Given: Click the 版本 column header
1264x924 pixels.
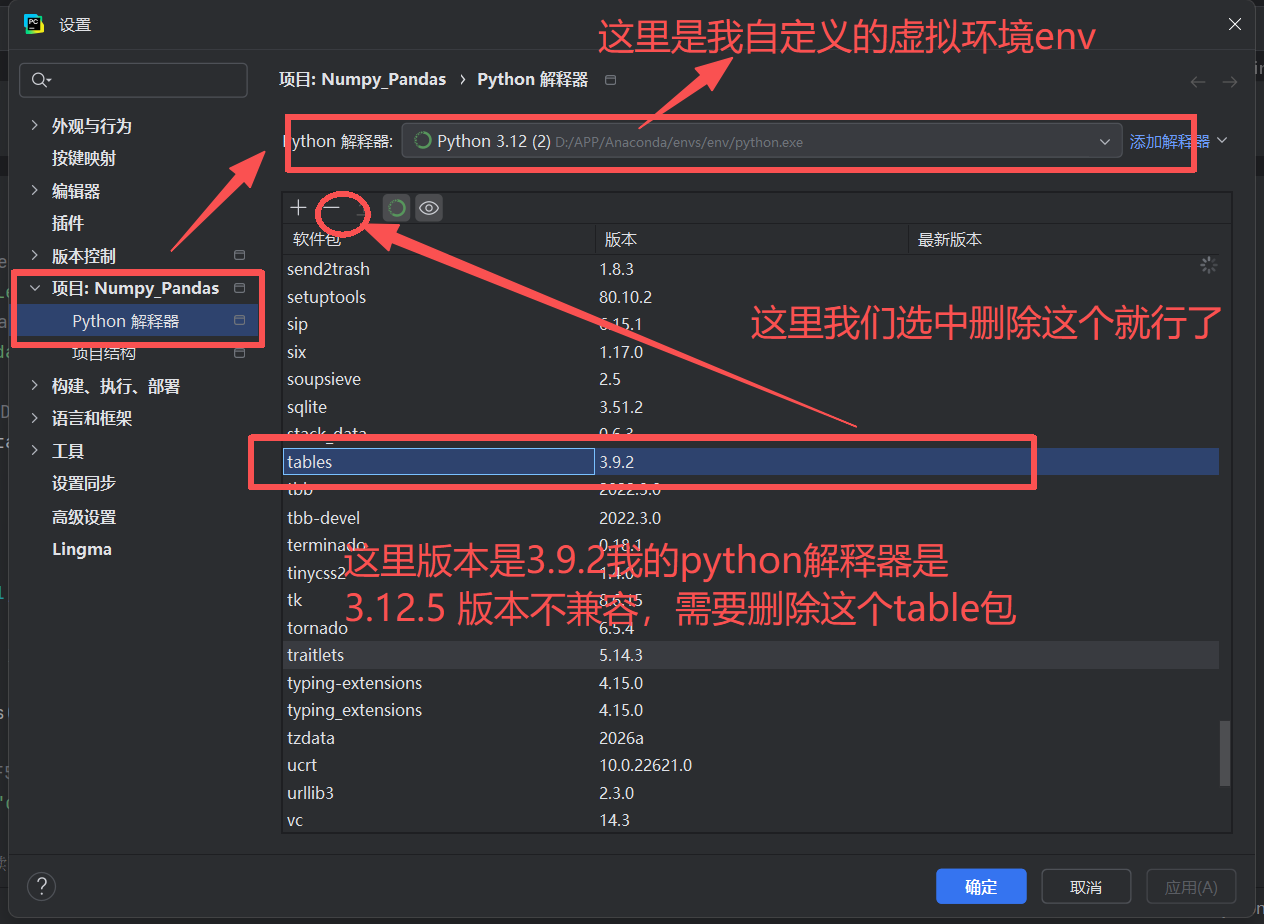Looking at the screenshot, I should click(752, 240).
